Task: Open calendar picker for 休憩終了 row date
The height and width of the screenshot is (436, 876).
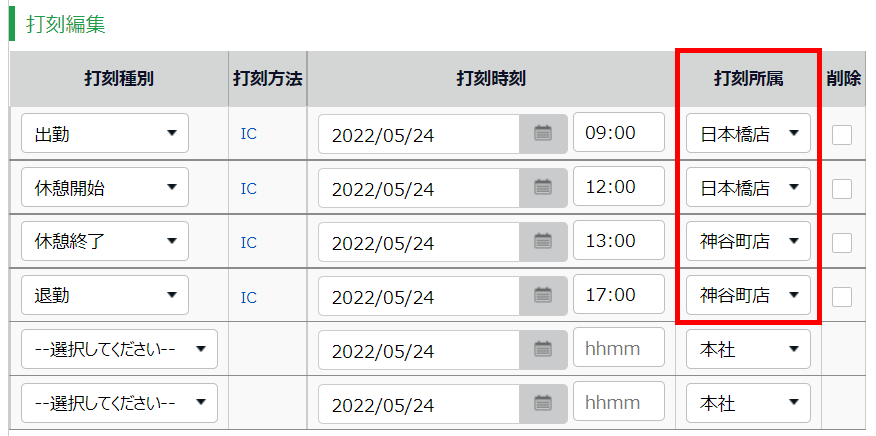Action: pos(543,242)
